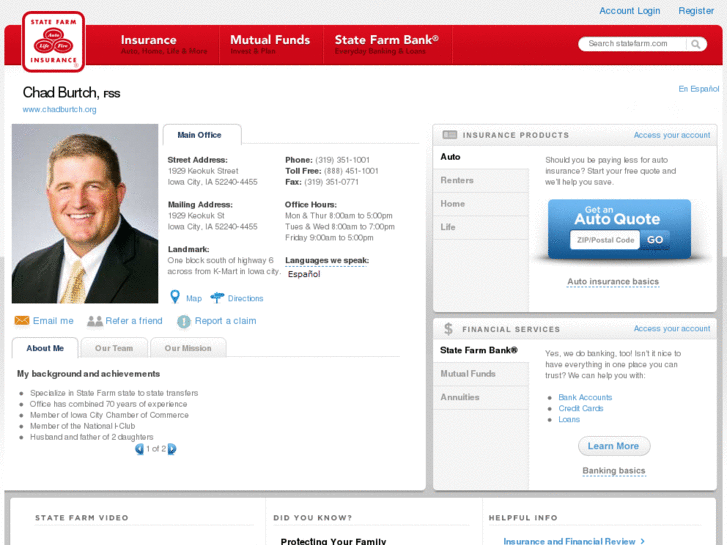The width and height of the screenshot is (727, 545).
Task: Open www.chadburtch.org link
Action: (59, 109)
